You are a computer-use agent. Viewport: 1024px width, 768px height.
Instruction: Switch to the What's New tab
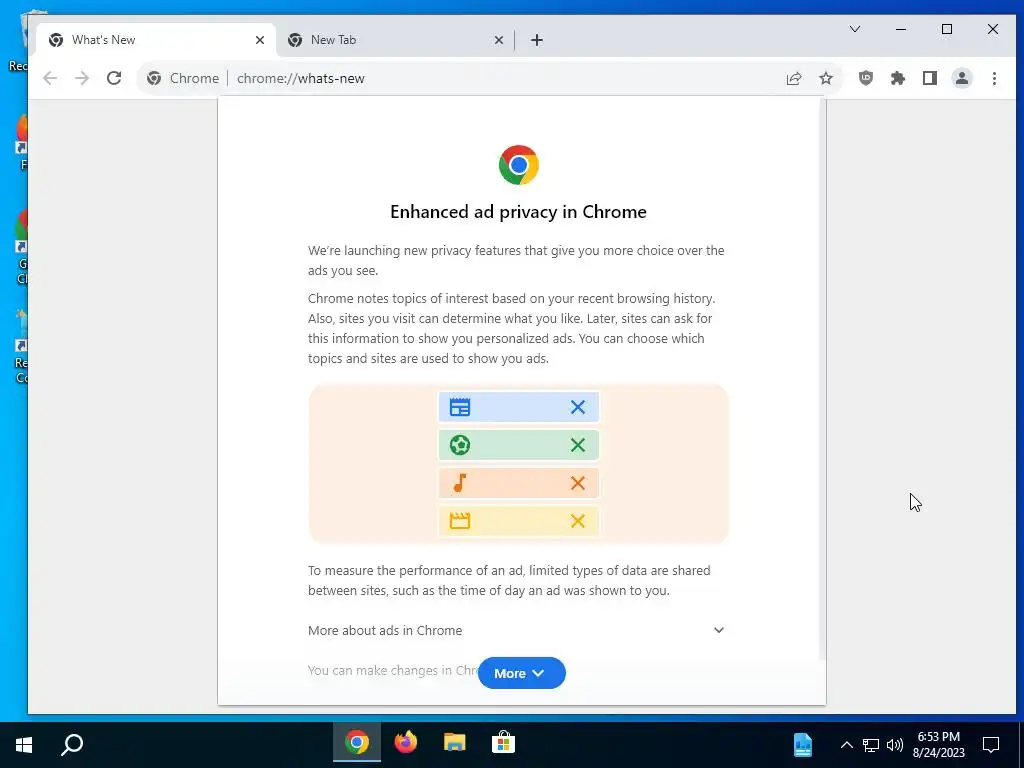click(x=155, y=40)
